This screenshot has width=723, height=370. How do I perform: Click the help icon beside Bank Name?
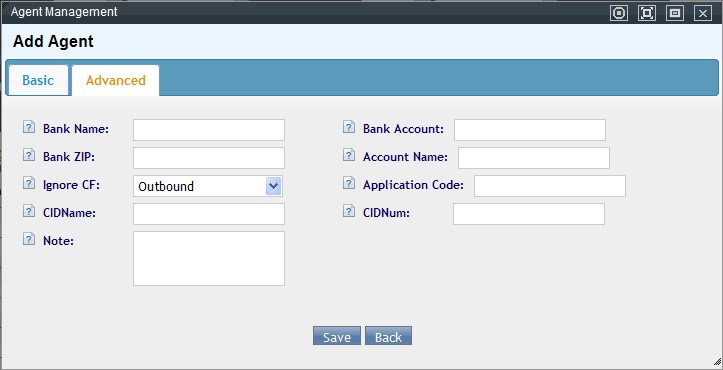[29, 127]
